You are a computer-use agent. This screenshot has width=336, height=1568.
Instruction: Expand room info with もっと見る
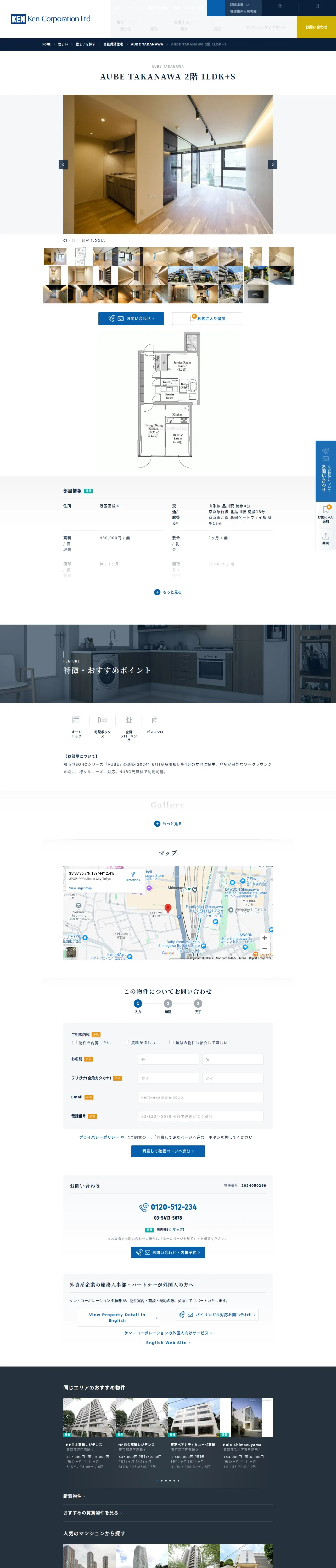[168, 592]
